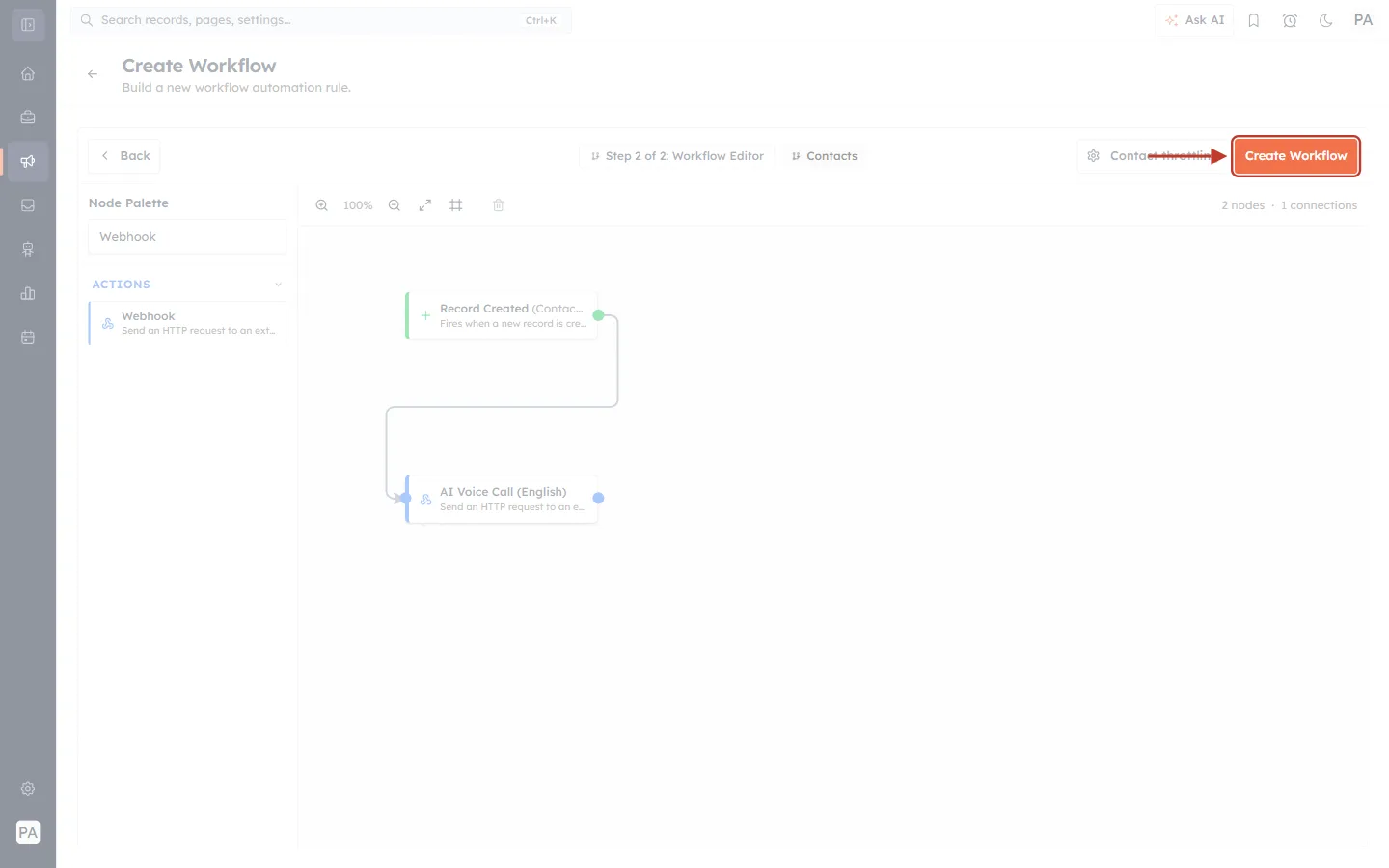Screen dimensions: 1389x868
Task: Click the blue output port of AI Voice Call
Action: pos(598,499)
